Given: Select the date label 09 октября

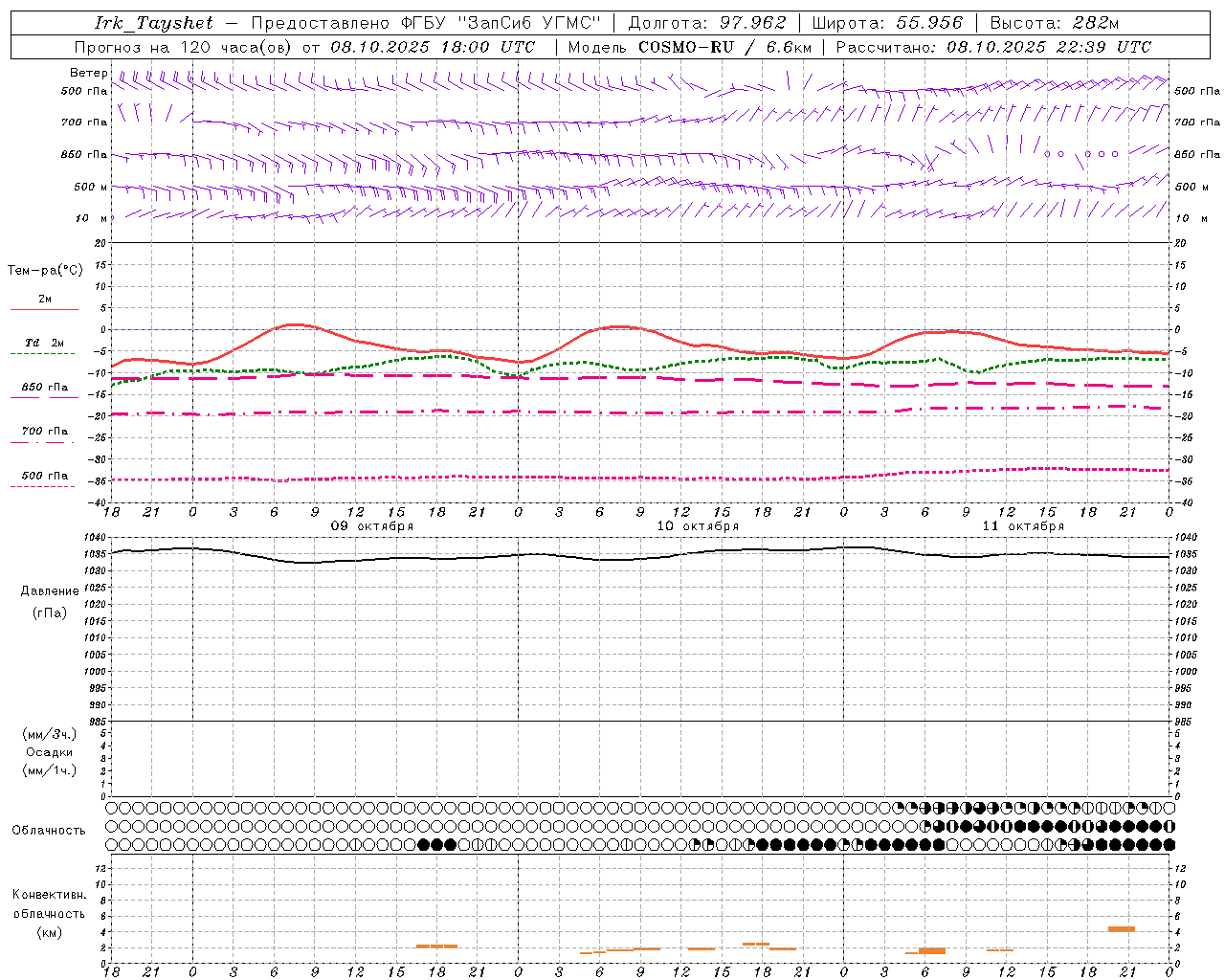Looking at the screenshot, I should pos(372,526).
